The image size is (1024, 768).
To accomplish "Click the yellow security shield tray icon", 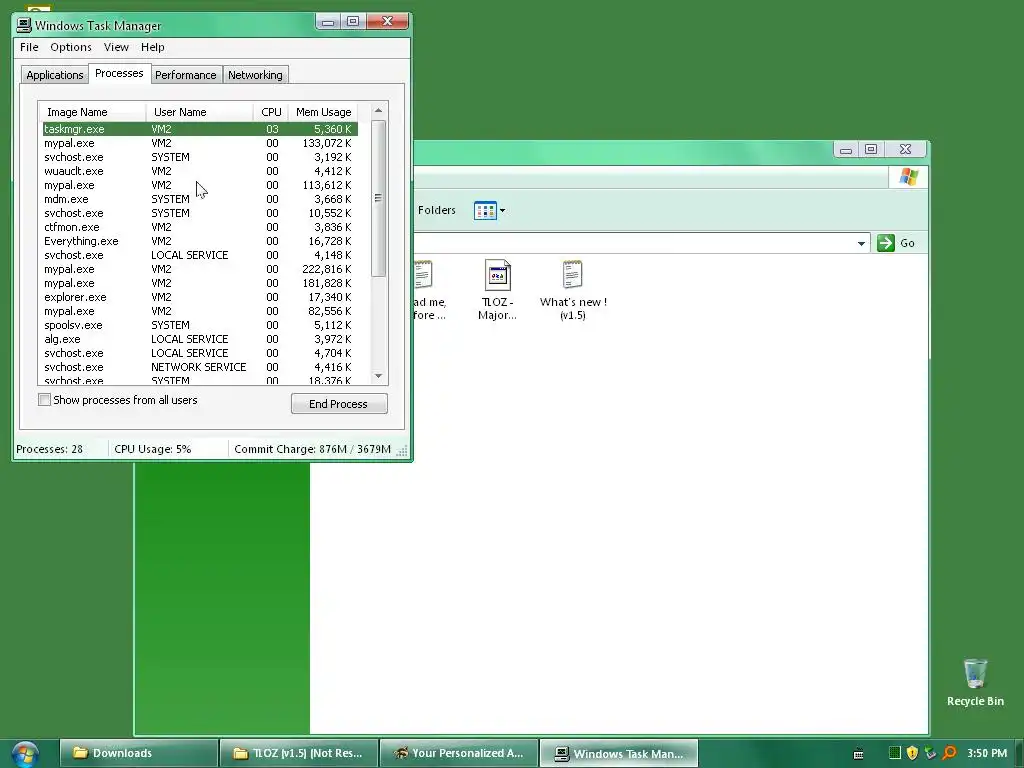I will 912,753.
